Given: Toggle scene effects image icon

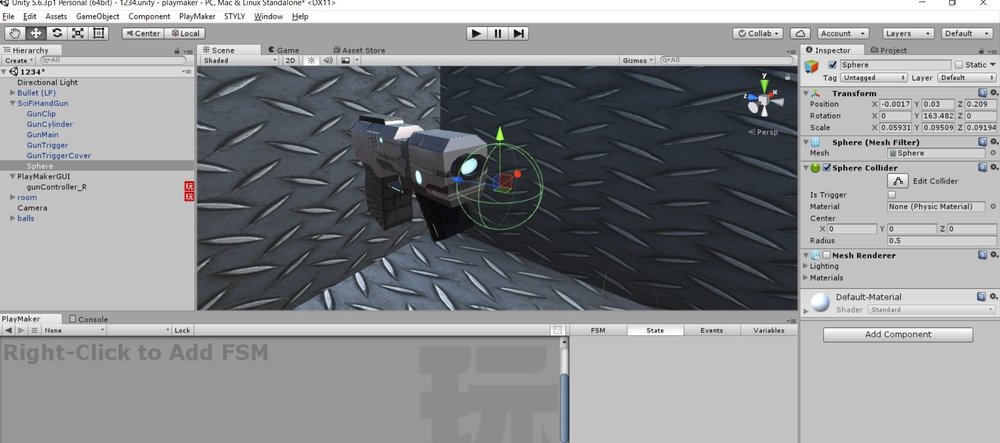Looking at the screenshot, I should 345,61.
